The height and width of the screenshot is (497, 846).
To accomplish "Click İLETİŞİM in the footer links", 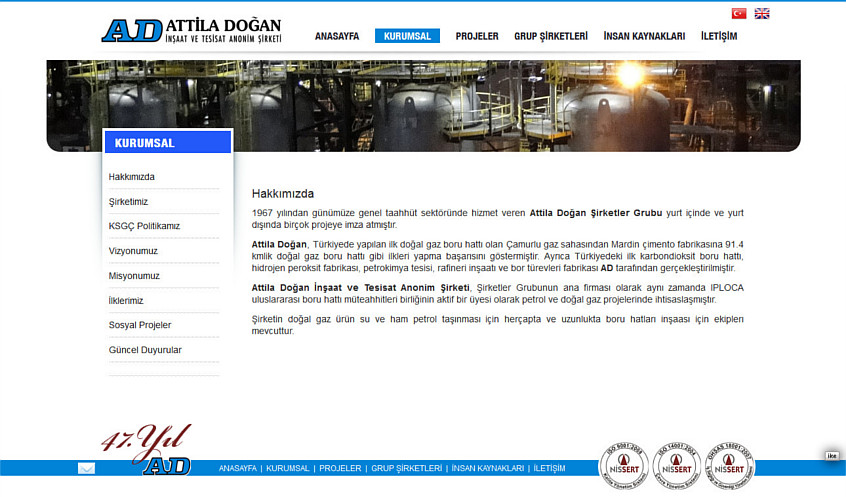I will click(x=549, y=468).
